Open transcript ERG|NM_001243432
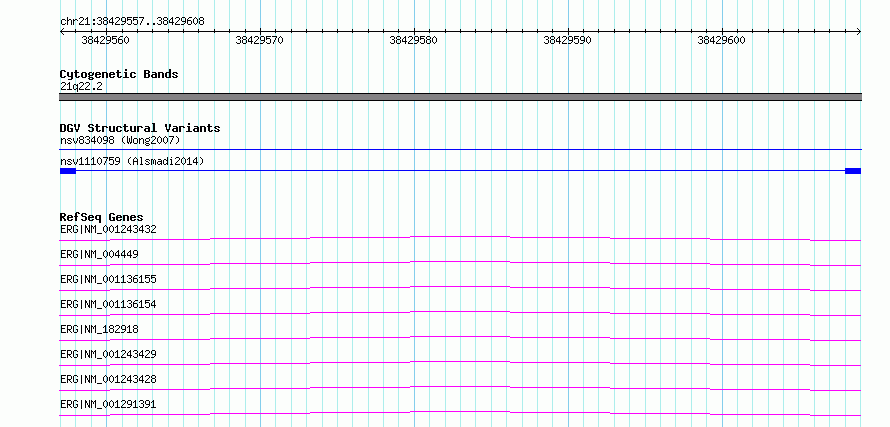 [x=108, y=229]
